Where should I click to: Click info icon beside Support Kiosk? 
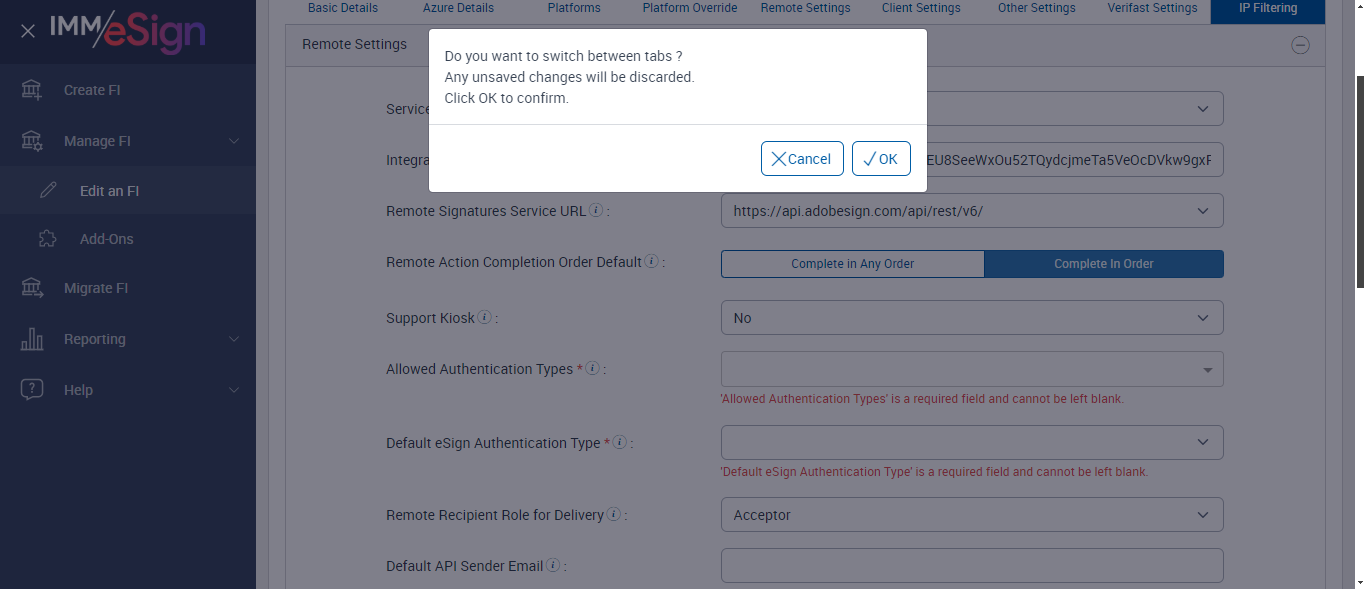coord(485,318)
